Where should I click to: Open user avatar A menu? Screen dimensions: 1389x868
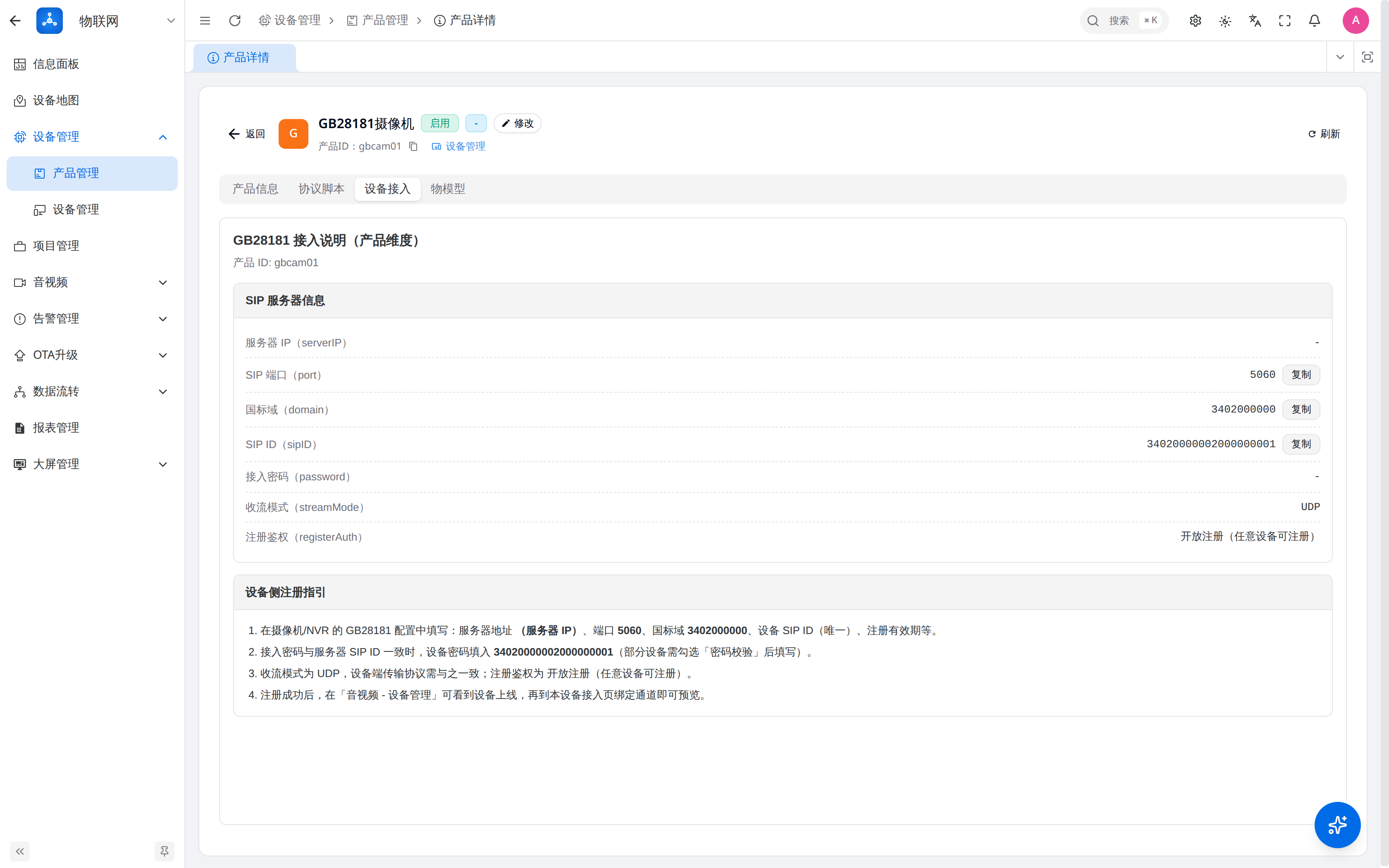(x=1356, y=21)
